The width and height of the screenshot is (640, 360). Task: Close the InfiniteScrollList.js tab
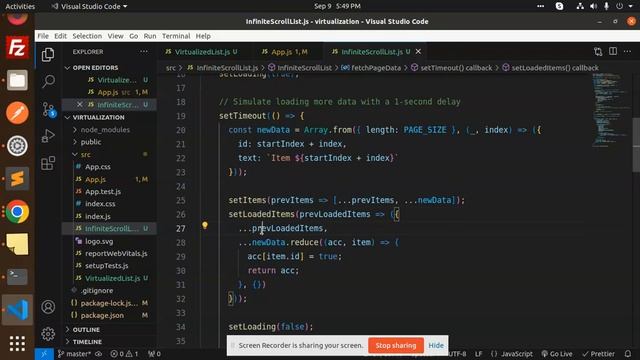tap(418, 51)
